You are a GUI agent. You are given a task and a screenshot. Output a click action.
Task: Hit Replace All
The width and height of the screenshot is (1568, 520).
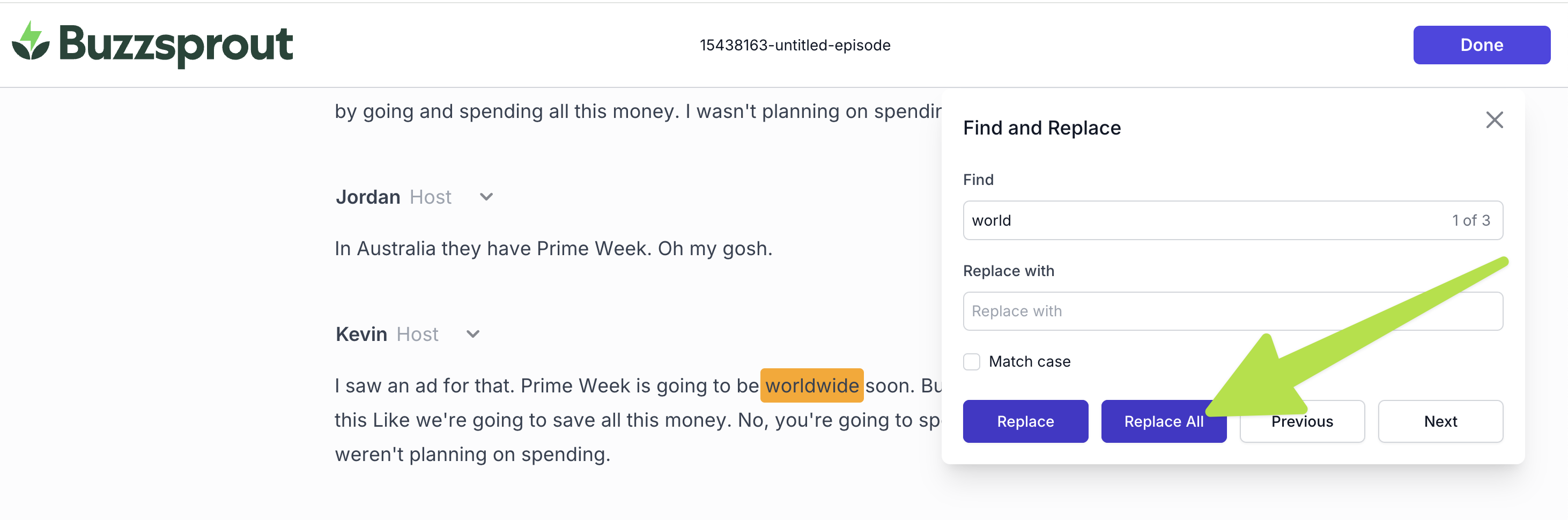coord(1163,421)
